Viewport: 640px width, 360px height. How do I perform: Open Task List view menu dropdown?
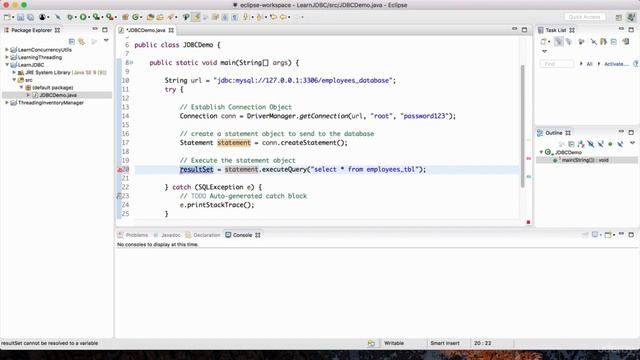[544, 51]
